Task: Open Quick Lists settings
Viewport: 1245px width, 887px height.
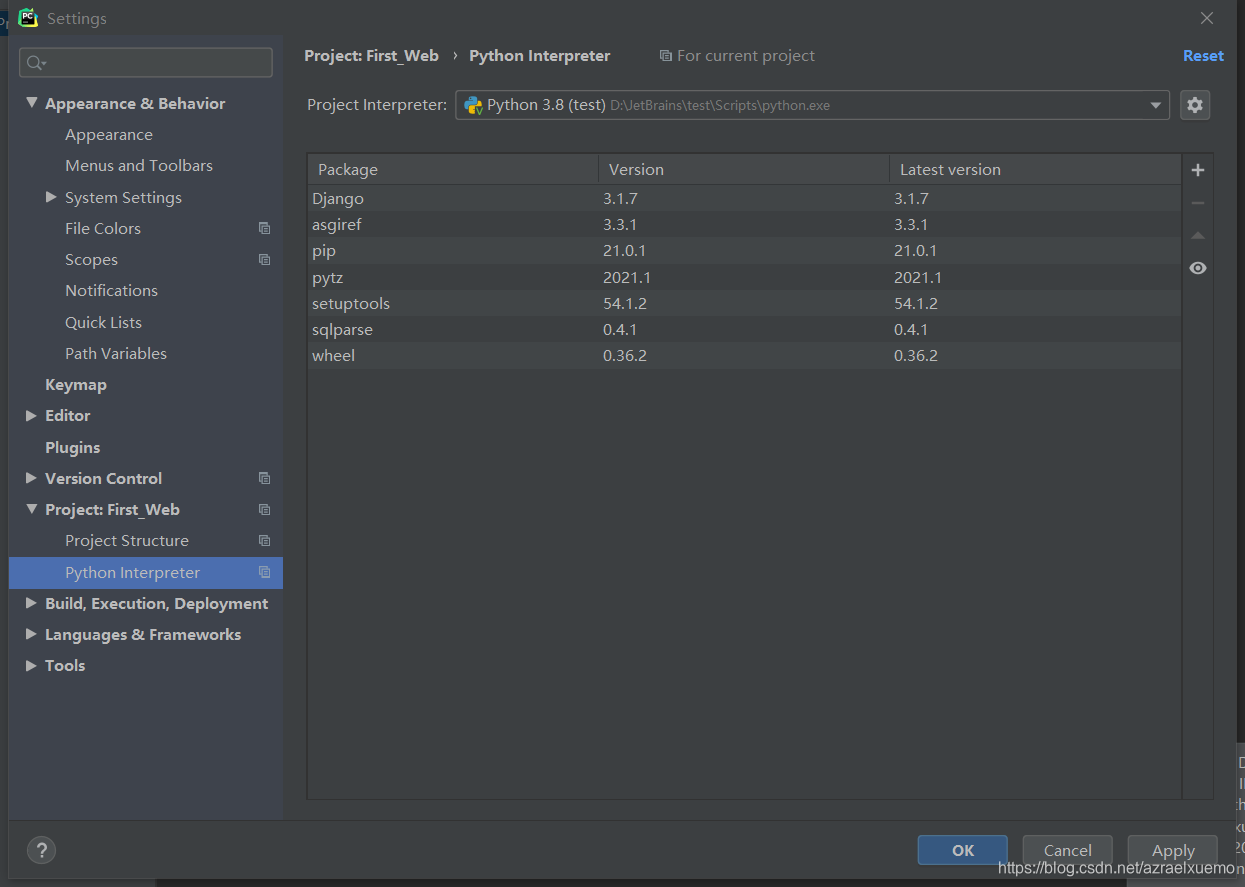Action: pyautogui.click(x=103, y=322)
